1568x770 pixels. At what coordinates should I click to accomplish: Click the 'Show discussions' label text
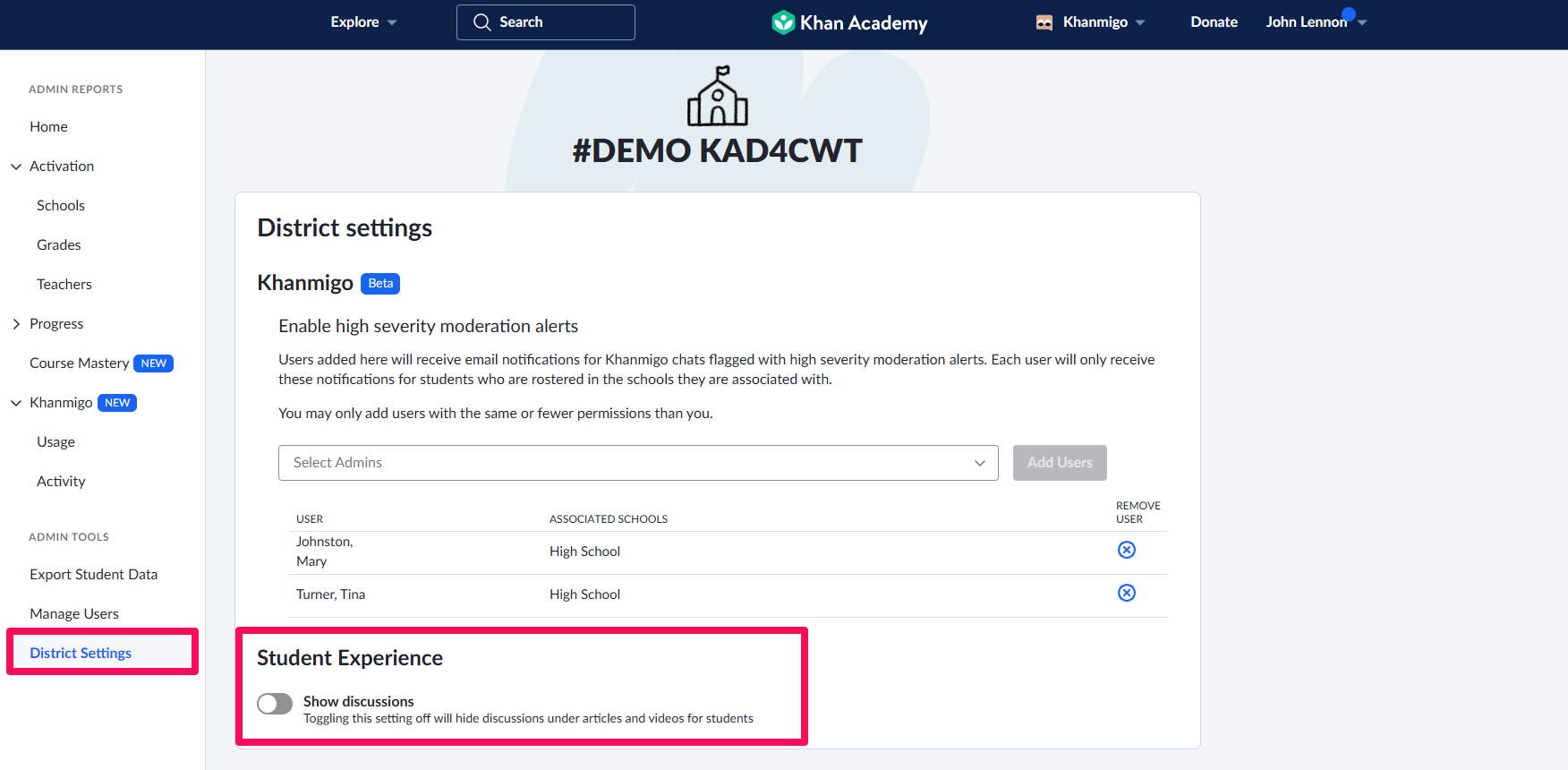[358, 701]
